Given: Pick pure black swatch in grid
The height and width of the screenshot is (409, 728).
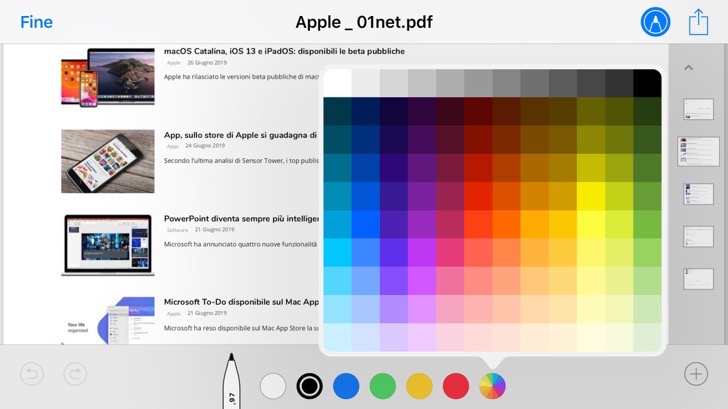Looking at the screenshot, I should 647,83.
